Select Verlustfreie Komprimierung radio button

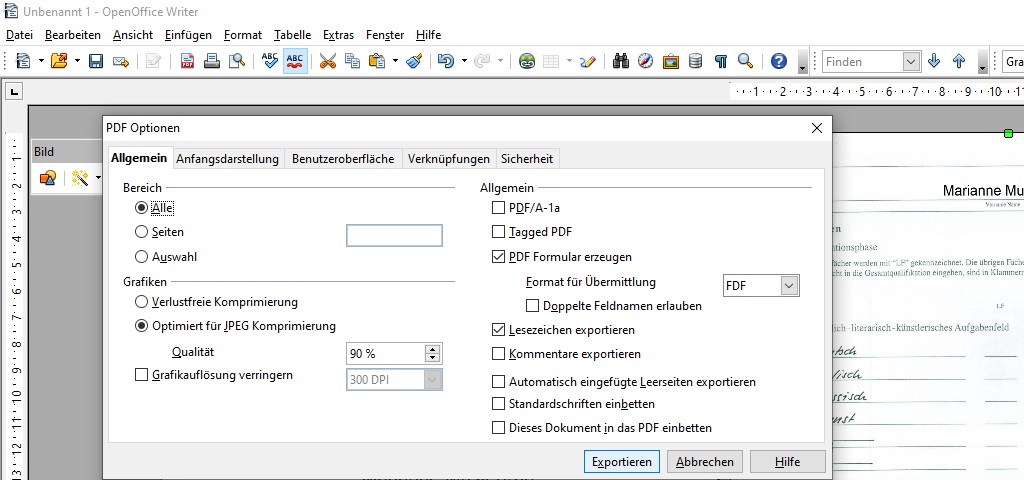click(x=141, y=302)
